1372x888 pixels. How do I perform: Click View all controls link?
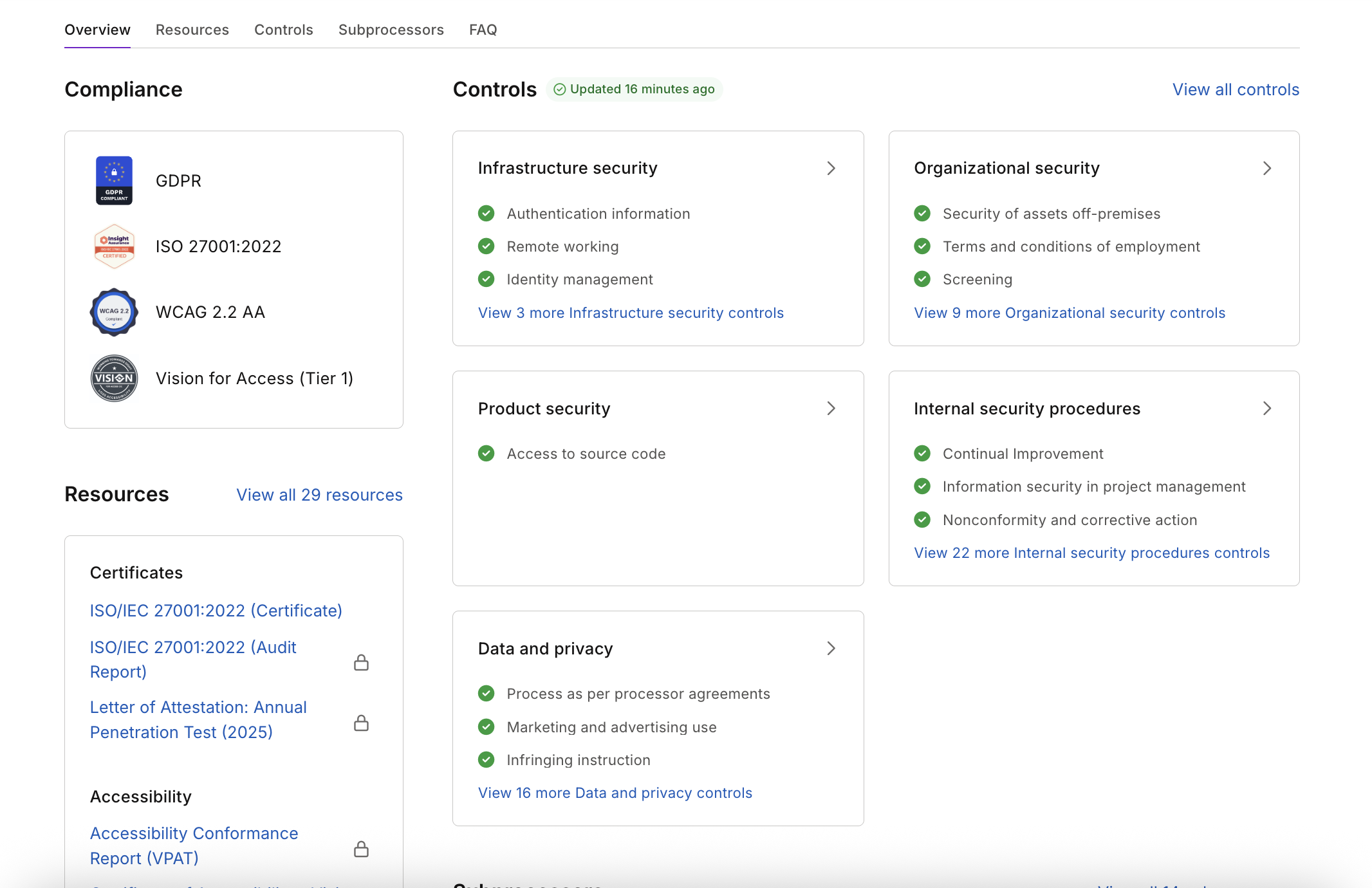pyautogui.click(x=1236, y=89)
